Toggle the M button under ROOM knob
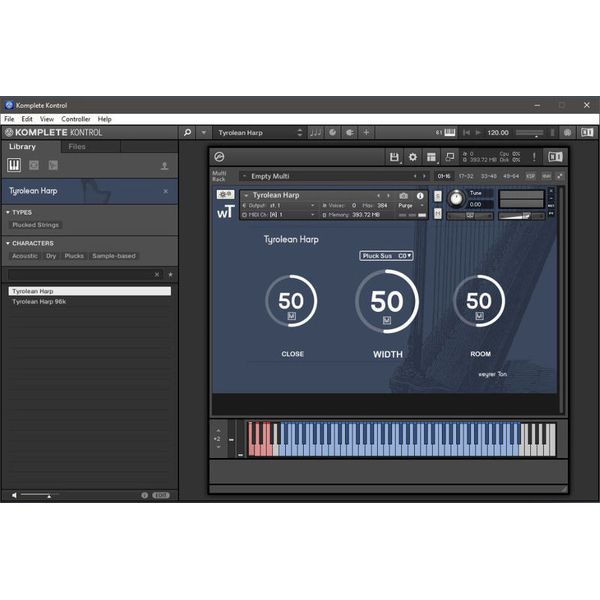The image size is (600, 600). tap(479, 317)
